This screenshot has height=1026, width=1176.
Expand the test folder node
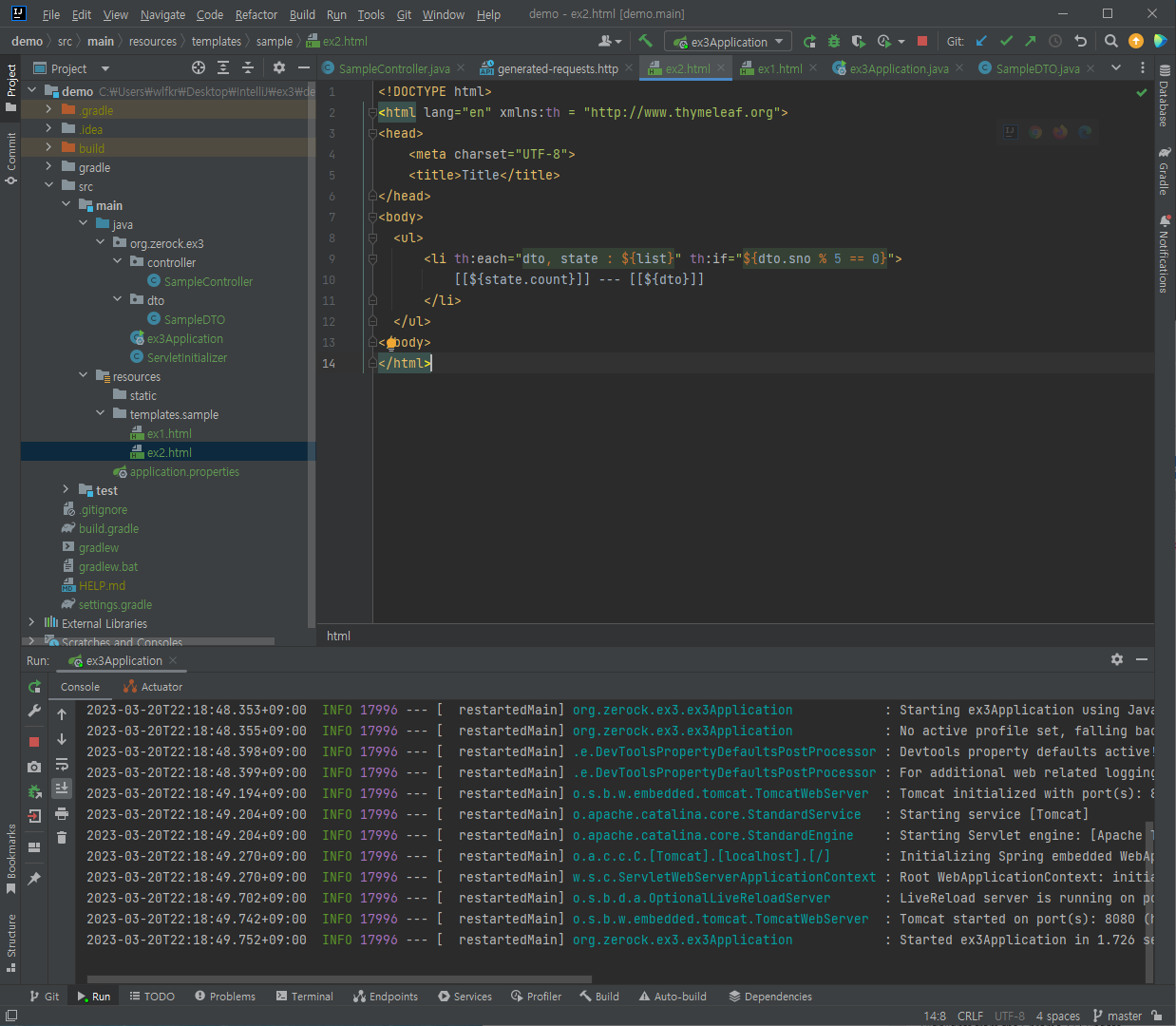[x=66, y=490]
